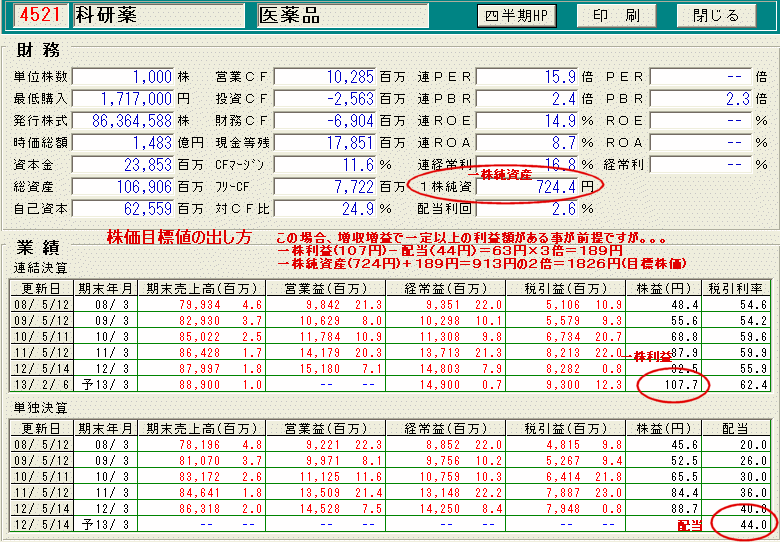Select the 最低購入 value 1,717,000

(x=123, y=99)
